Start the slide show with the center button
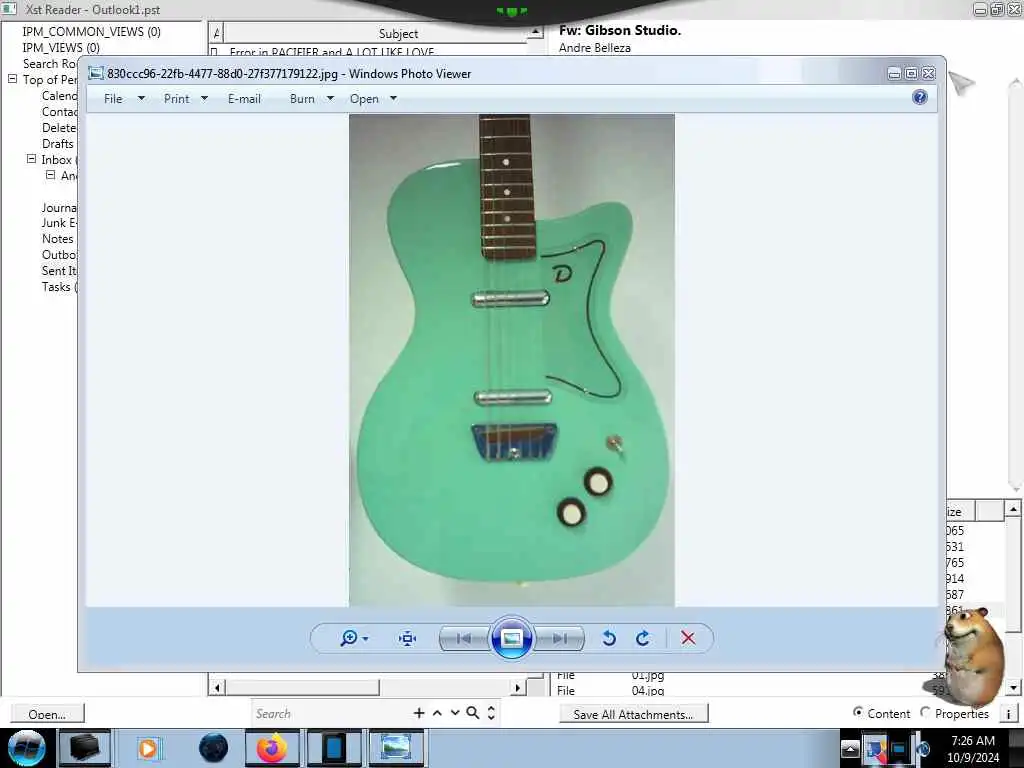The width and height of the screenshot is (1024, 768). pos(511,638)
